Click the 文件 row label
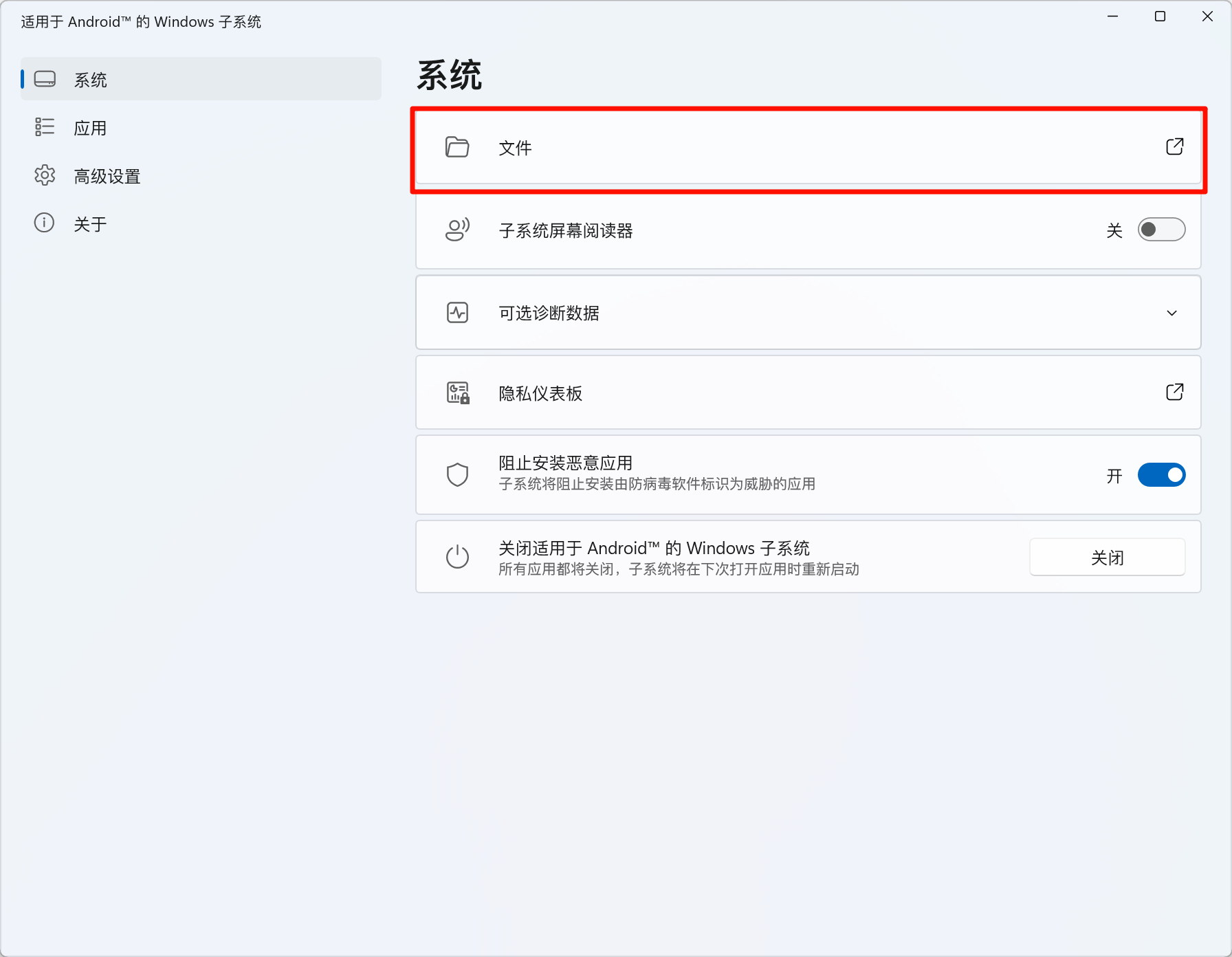 click(x=515, y=148)
